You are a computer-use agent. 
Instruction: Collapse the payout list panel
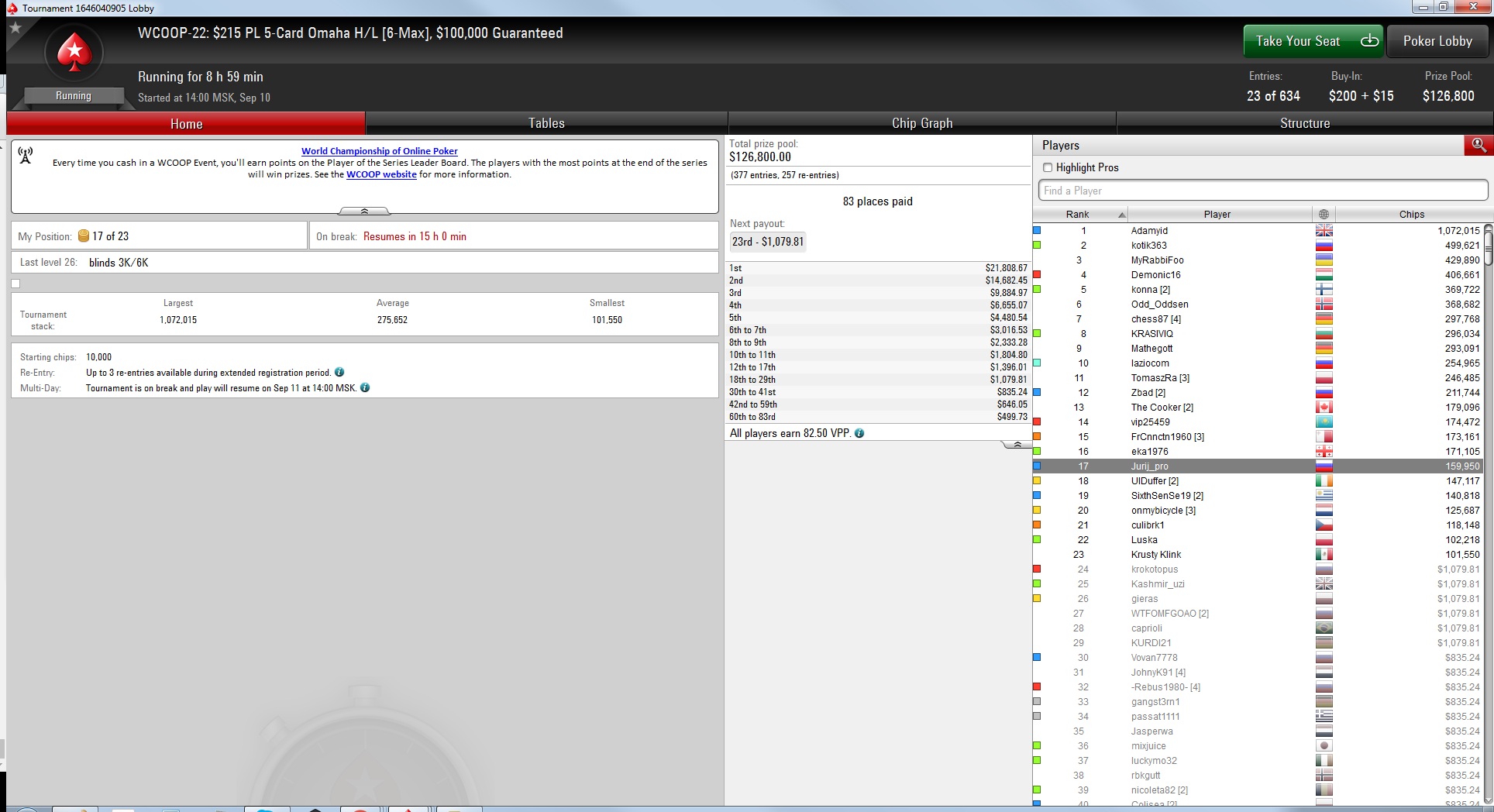[1017, 444]
